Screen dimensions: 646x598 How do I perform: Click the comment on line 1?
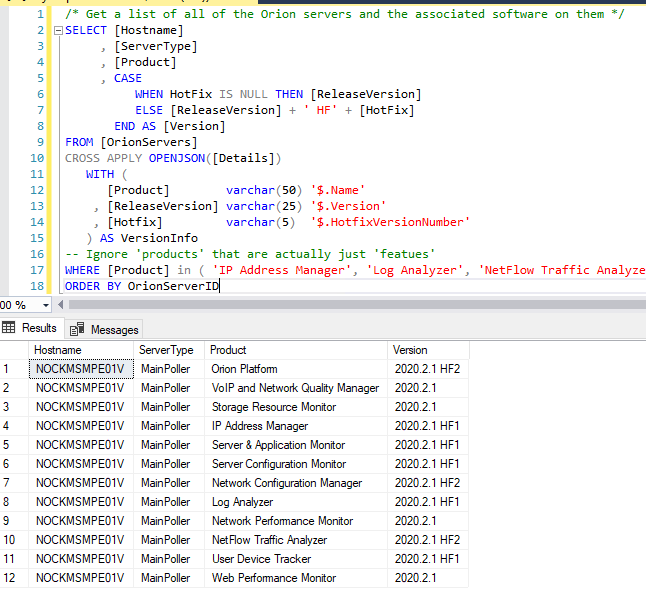[x=345, y=14]
